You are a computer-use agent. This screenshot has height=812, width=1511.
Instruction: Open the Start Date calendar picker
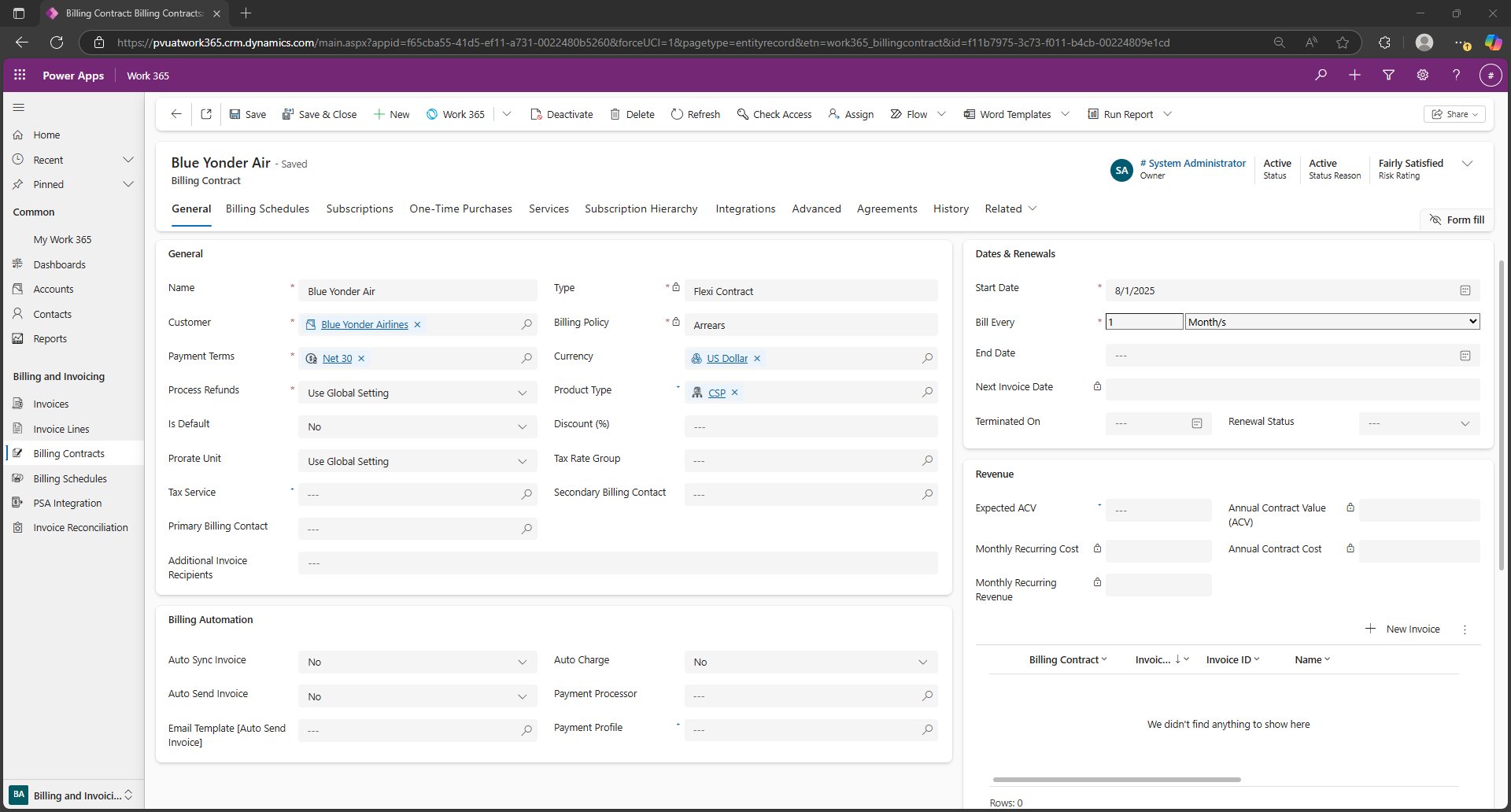[x=1465, y=290]
